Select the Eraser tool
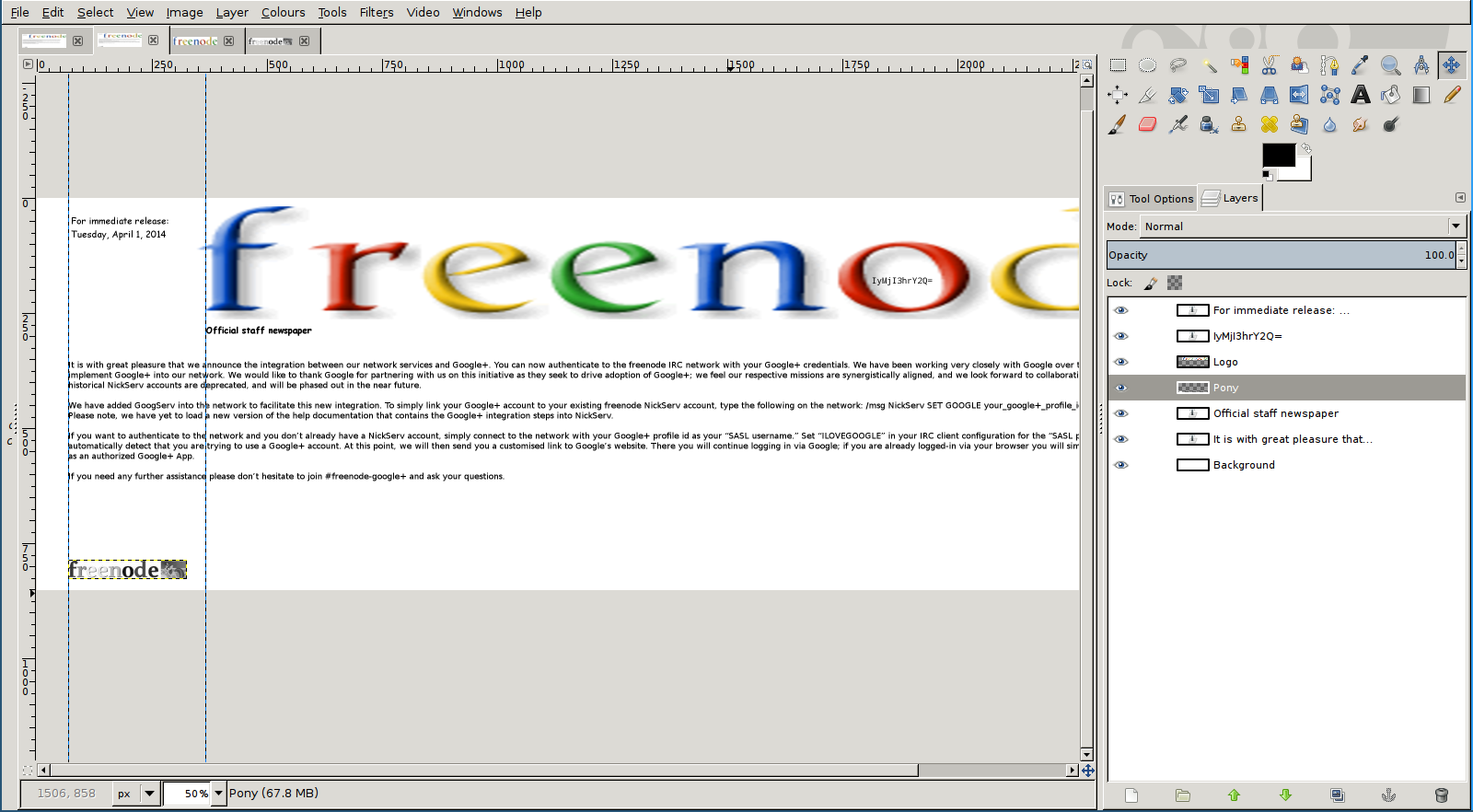Viewport: 1473px width, 812px height. [1147, 124]
